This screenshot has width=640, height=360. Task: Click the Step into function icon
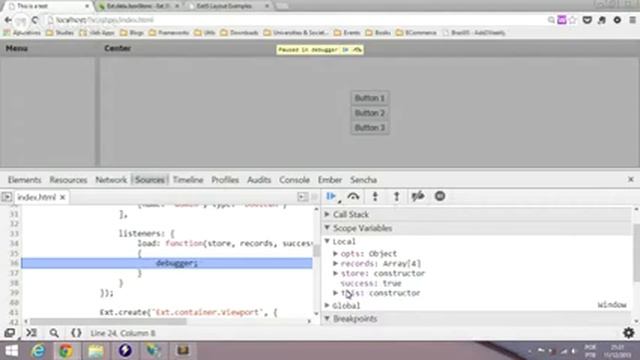point(375,197)
